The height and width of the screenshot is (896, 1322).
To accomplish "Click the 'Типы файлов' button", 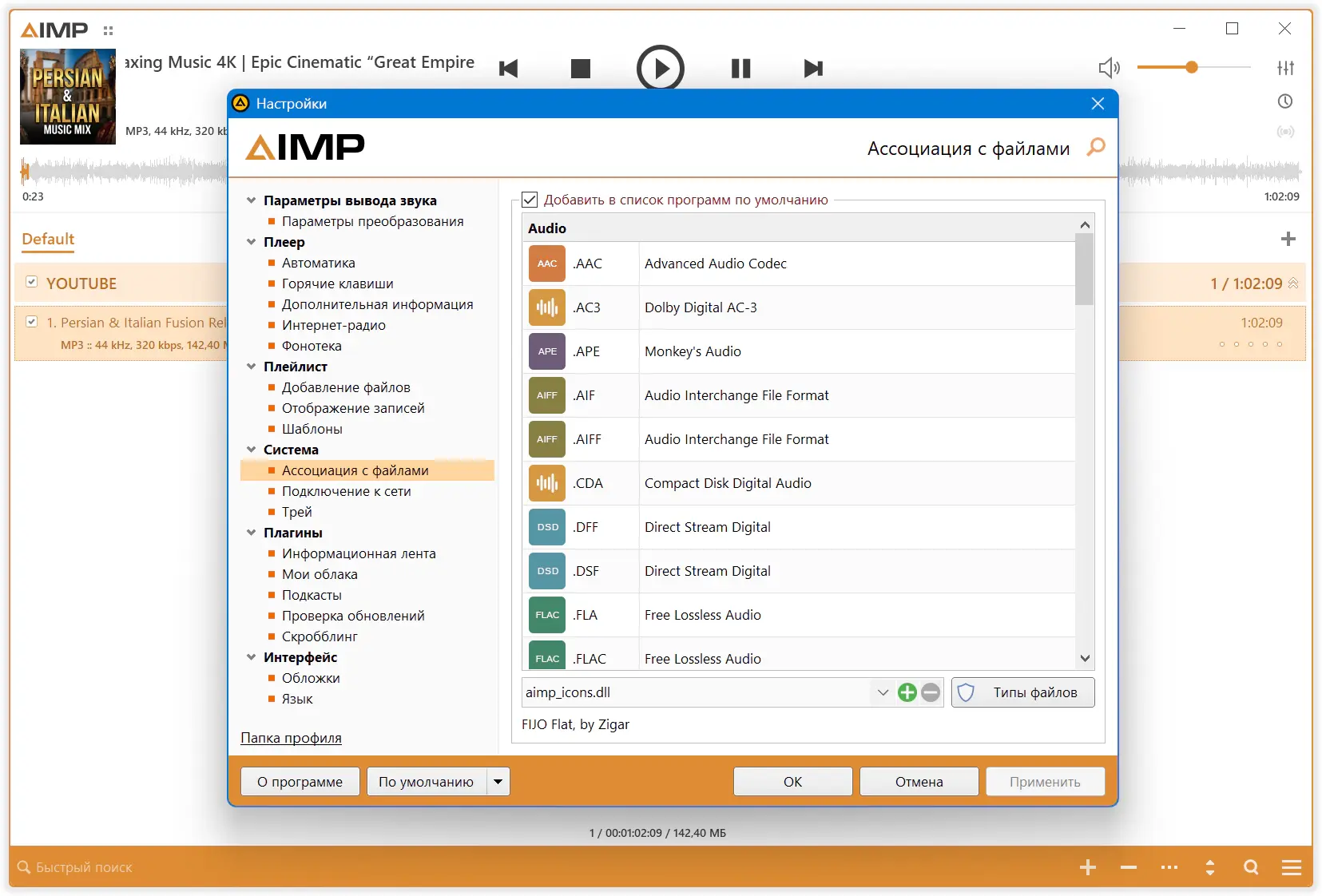I will click(1023, 692).
